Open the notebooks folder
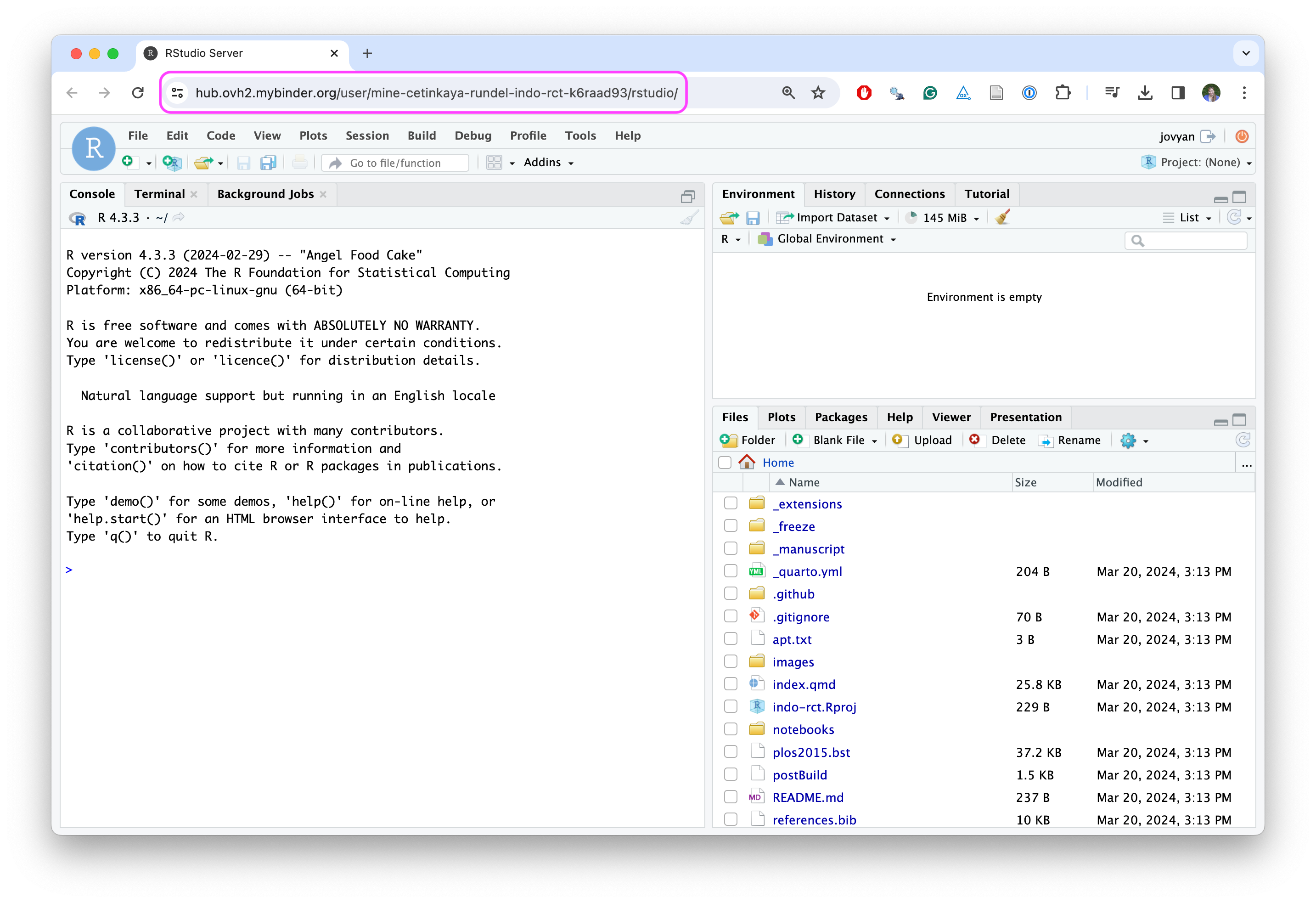This screenshot has height=903, width=1316. point(804,729)
